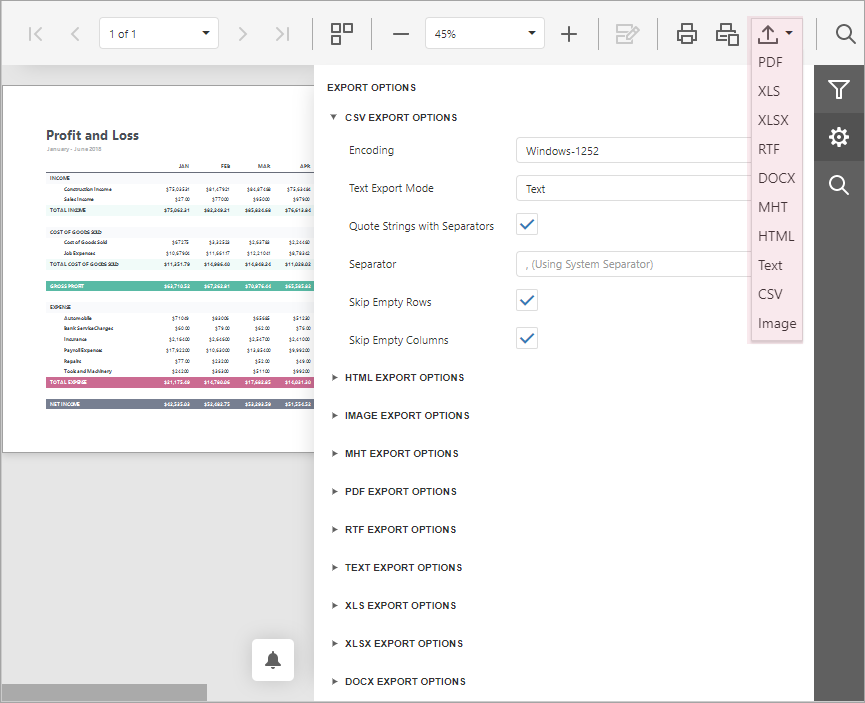The height and width of the screenshot is (703, 865).
Task: Disable Skip Empty Rows
Action: click(x=527, y=300)
